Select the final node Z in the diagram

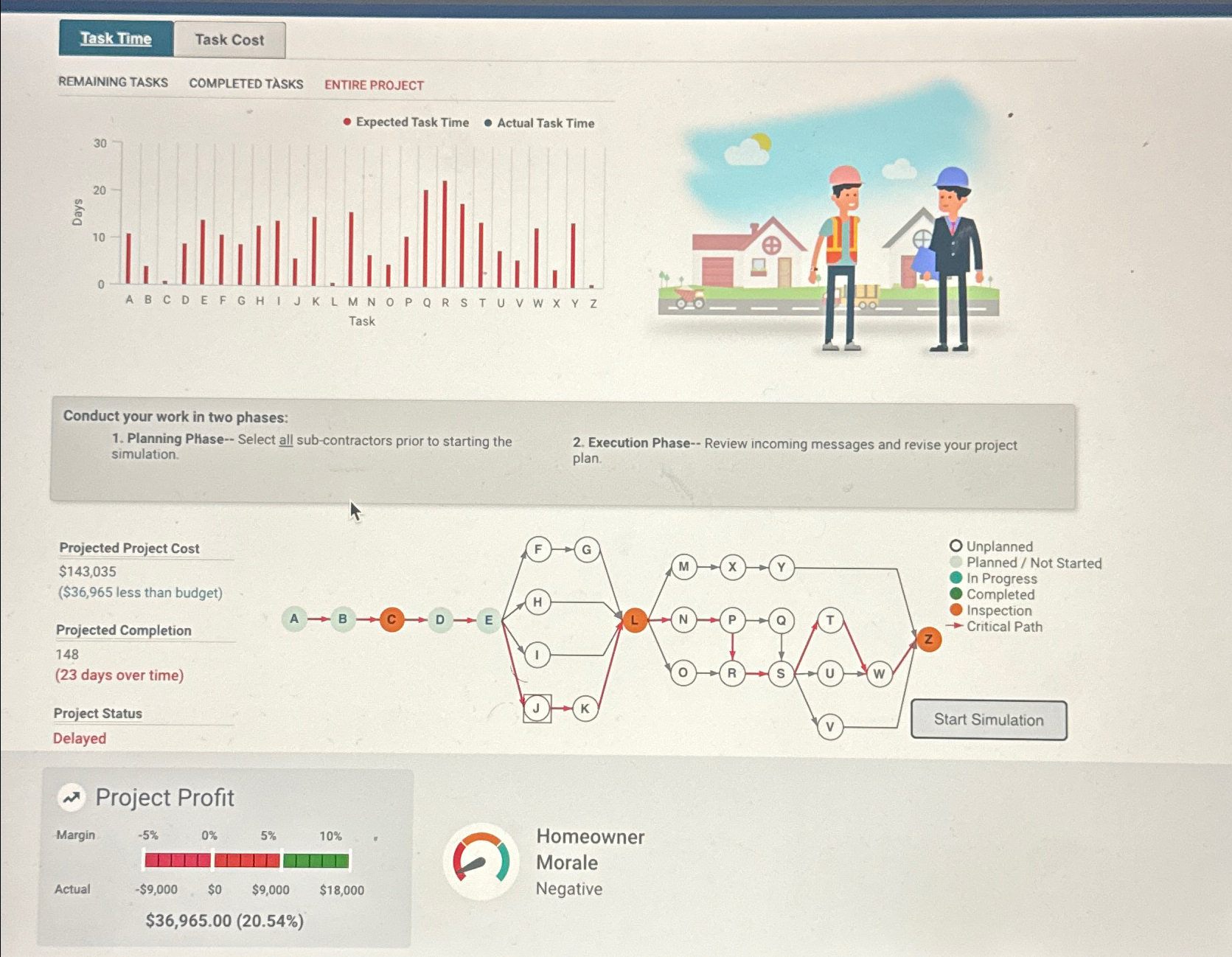click(930, 641)
